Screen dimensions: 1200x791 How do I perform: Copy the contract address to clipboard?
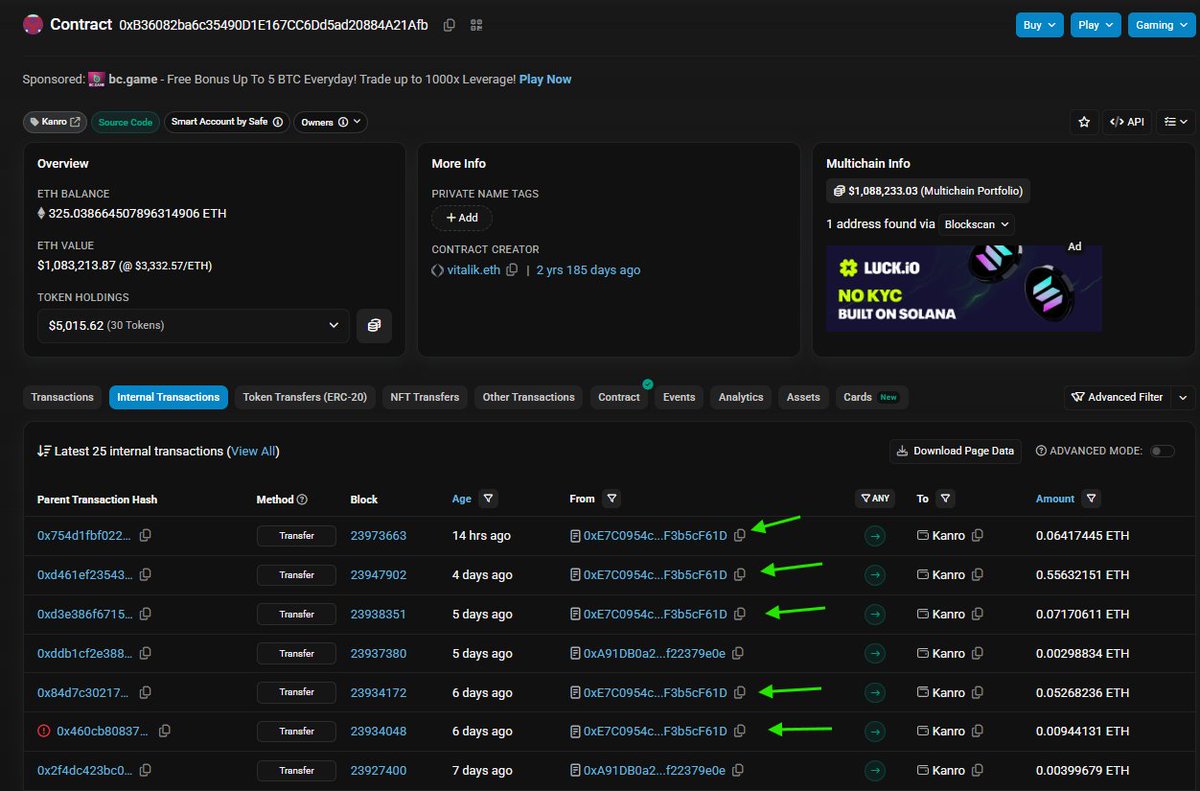[449, 25]
